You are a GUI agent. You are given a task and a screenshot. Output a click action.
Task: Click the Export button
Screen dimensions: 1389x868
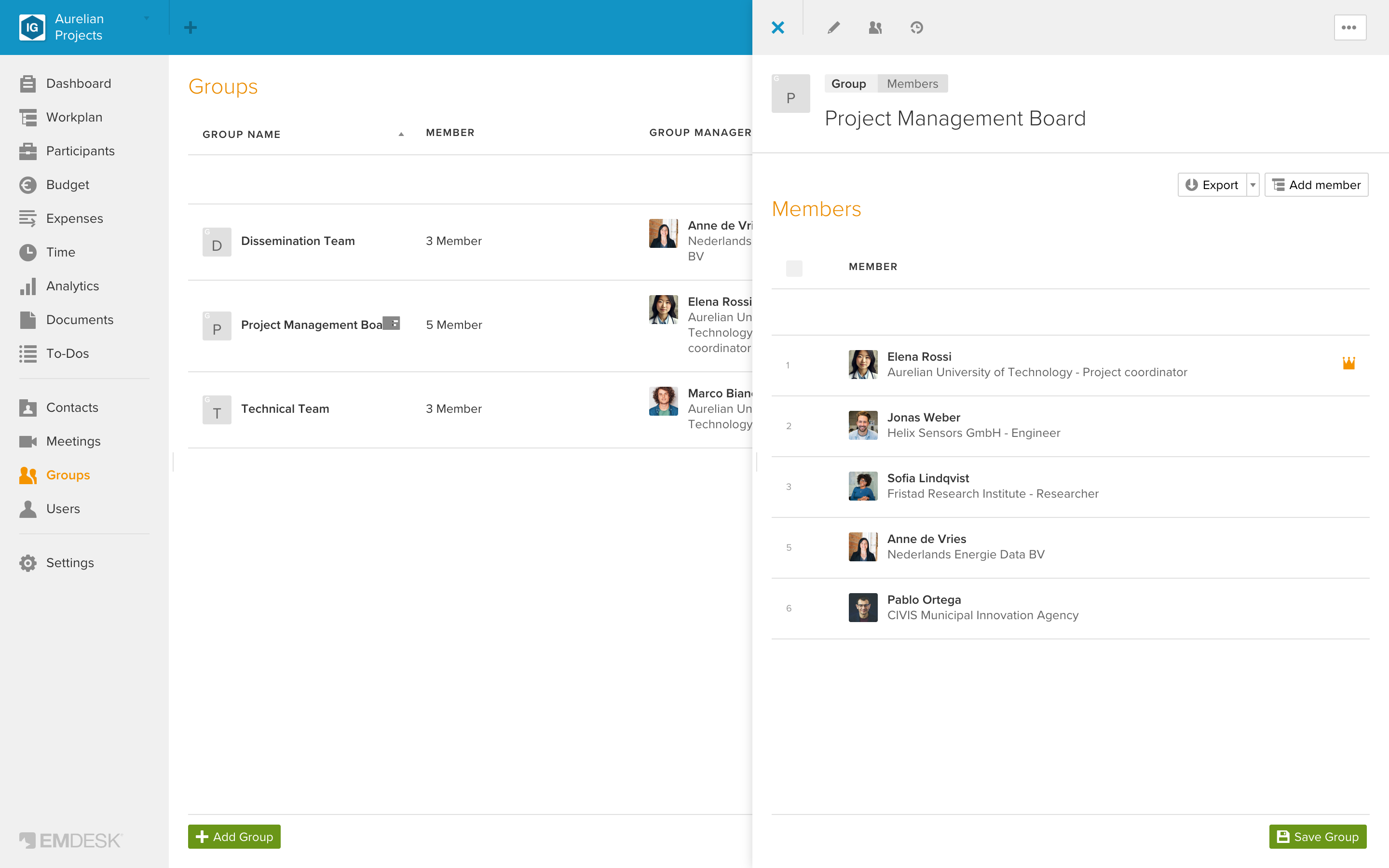click(x=1212, y=185)
